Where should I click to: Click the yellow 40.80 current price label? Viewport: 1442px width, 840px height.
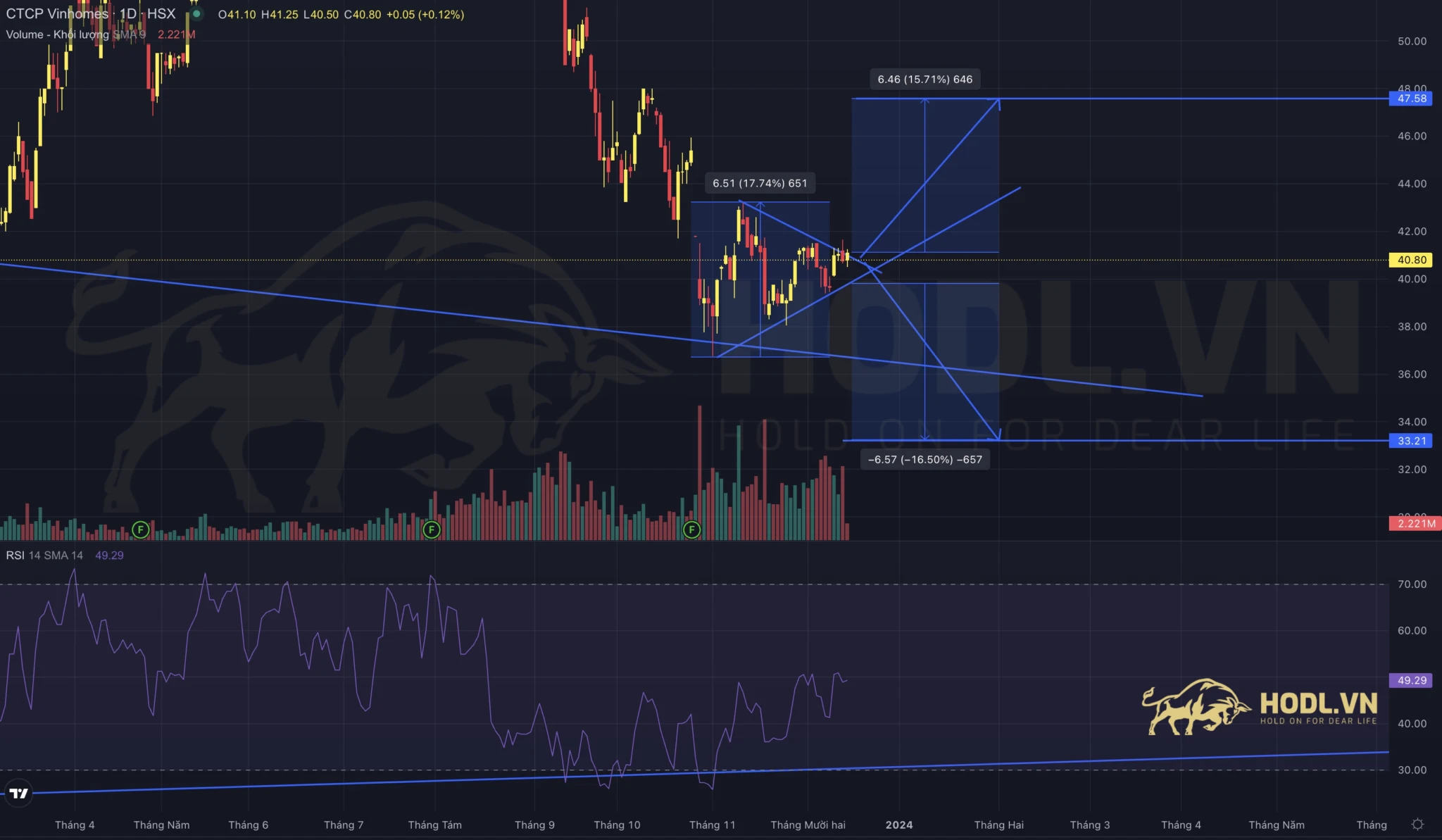pos(1411,260)
